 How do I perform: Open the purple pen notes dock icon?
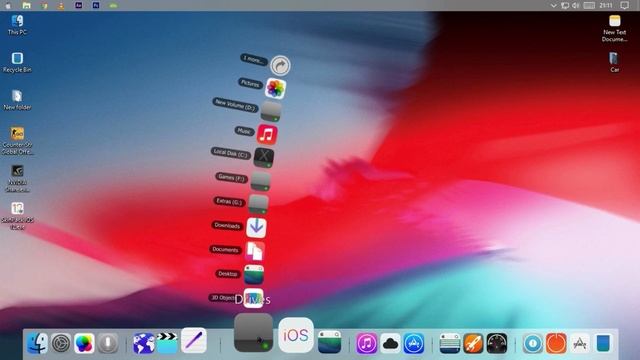click(194, 340)
